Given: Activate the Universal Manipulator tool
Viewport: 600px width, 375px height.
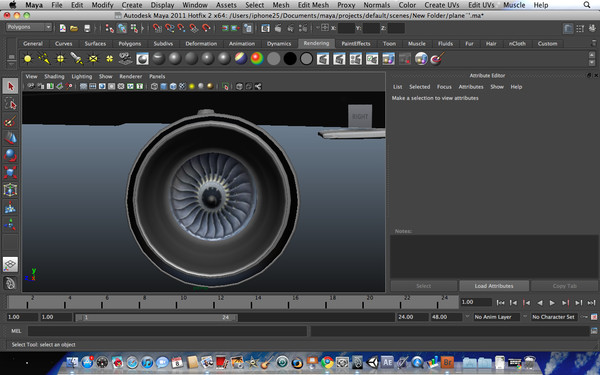Looking at the screenshot, I should pyautogui.click(x=10, y=190).
